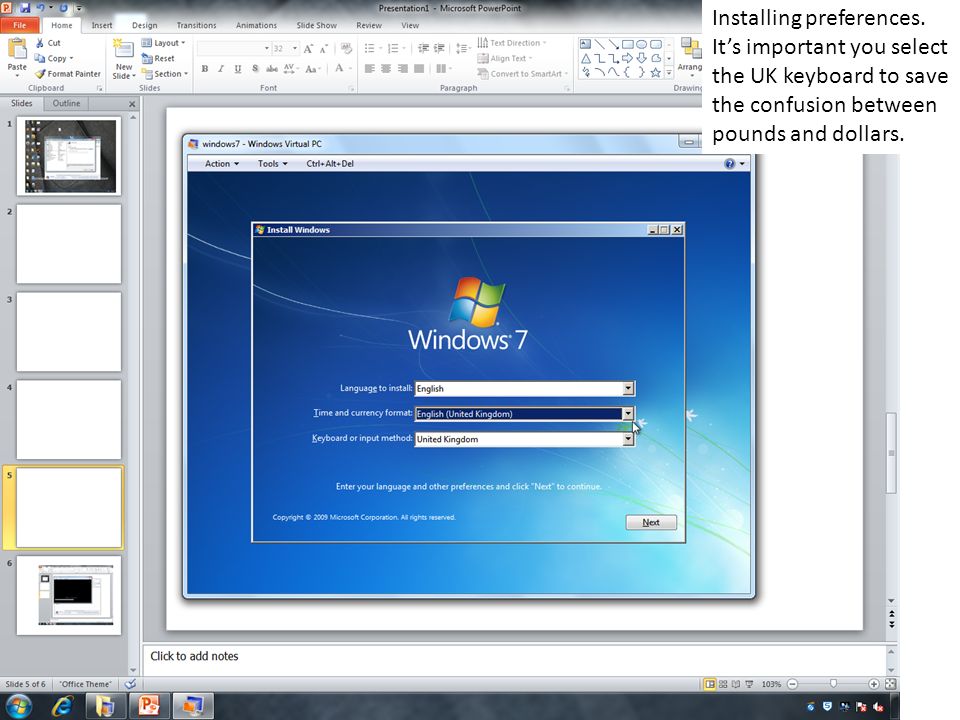This screenshot has height=720, width=960.
Task: Click the Reset slide button
Action: tap(158, 58)
